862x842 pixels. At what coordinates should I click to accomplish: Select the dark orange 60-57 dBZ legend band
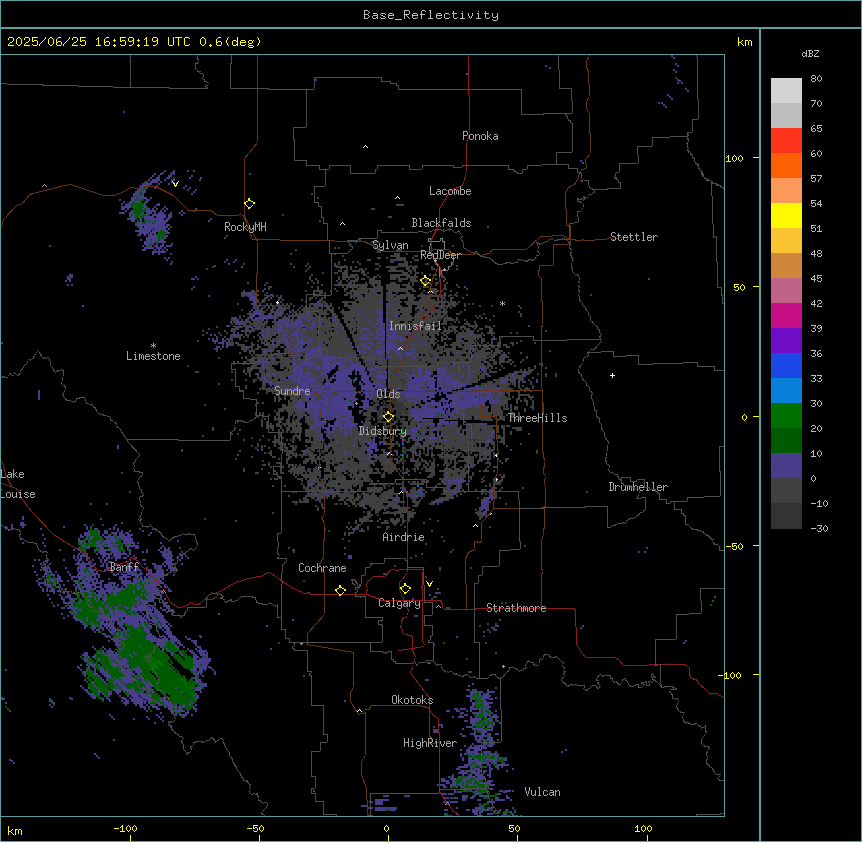point(786,165)
